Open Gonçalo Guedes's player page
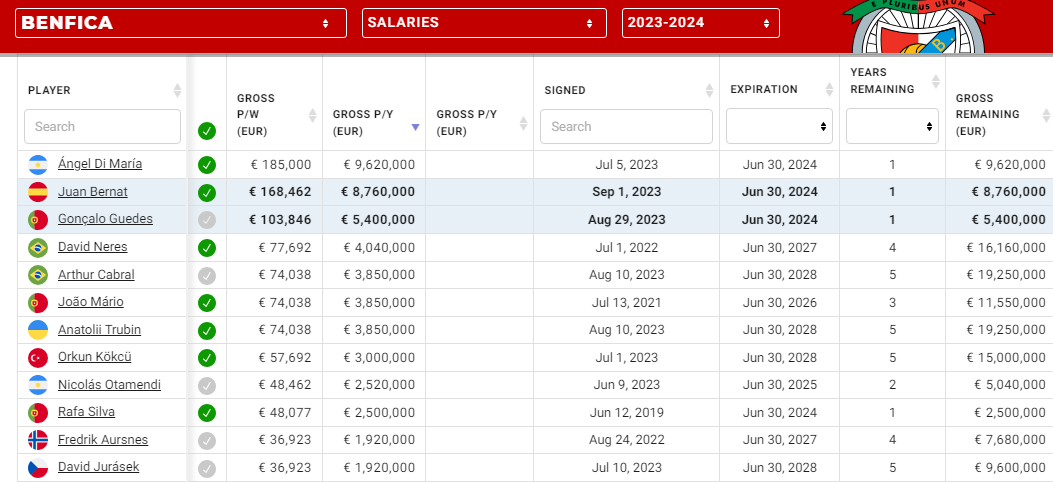Screen dimensions: 1053x482 [x=105, y=219]
